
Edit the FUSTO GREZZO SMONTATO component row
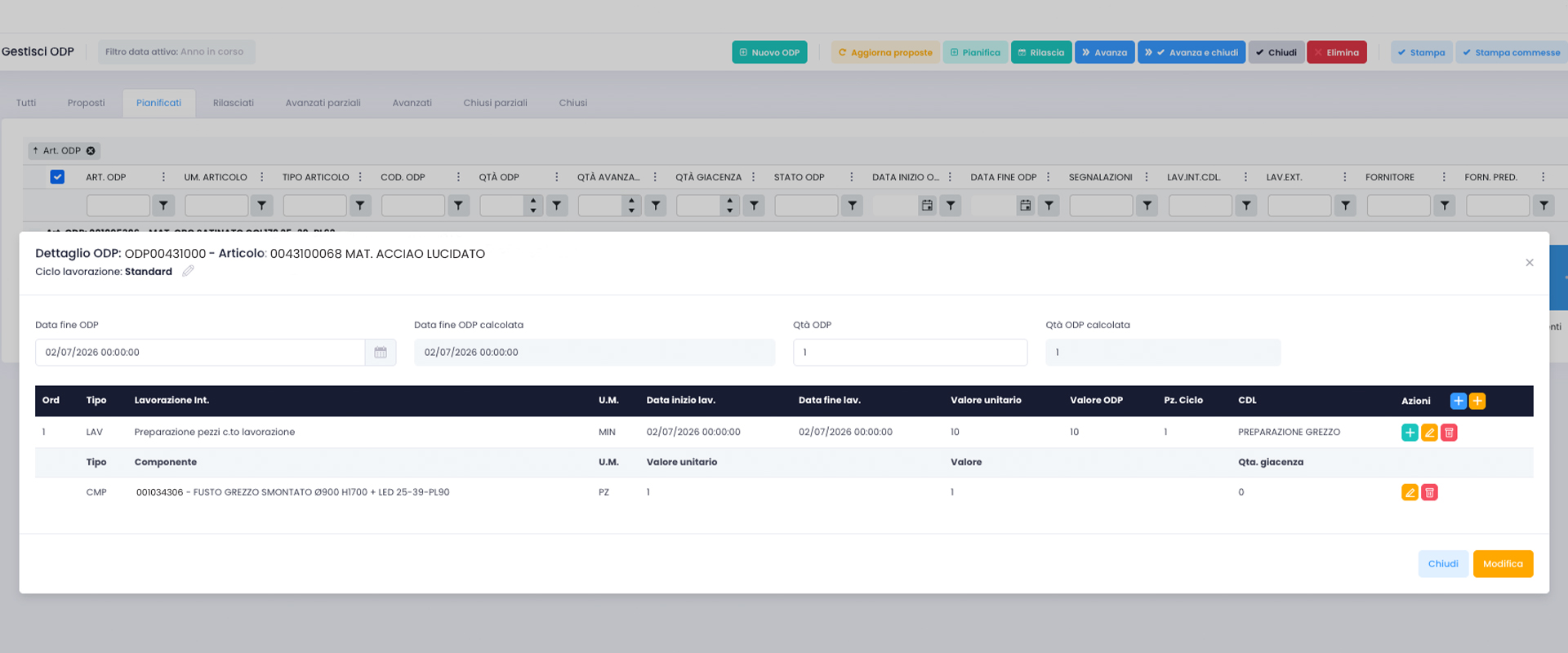click(x=1410, y=492)
